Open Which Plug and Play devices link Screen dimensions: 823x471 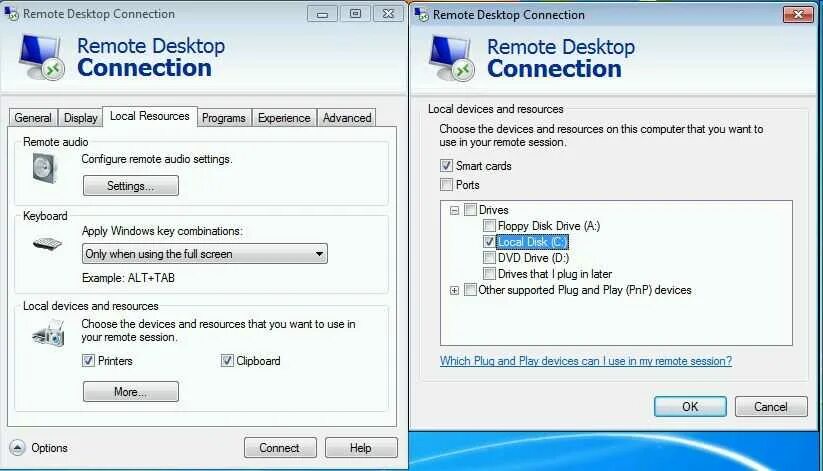pyautogui.click(x=586, y=361)
